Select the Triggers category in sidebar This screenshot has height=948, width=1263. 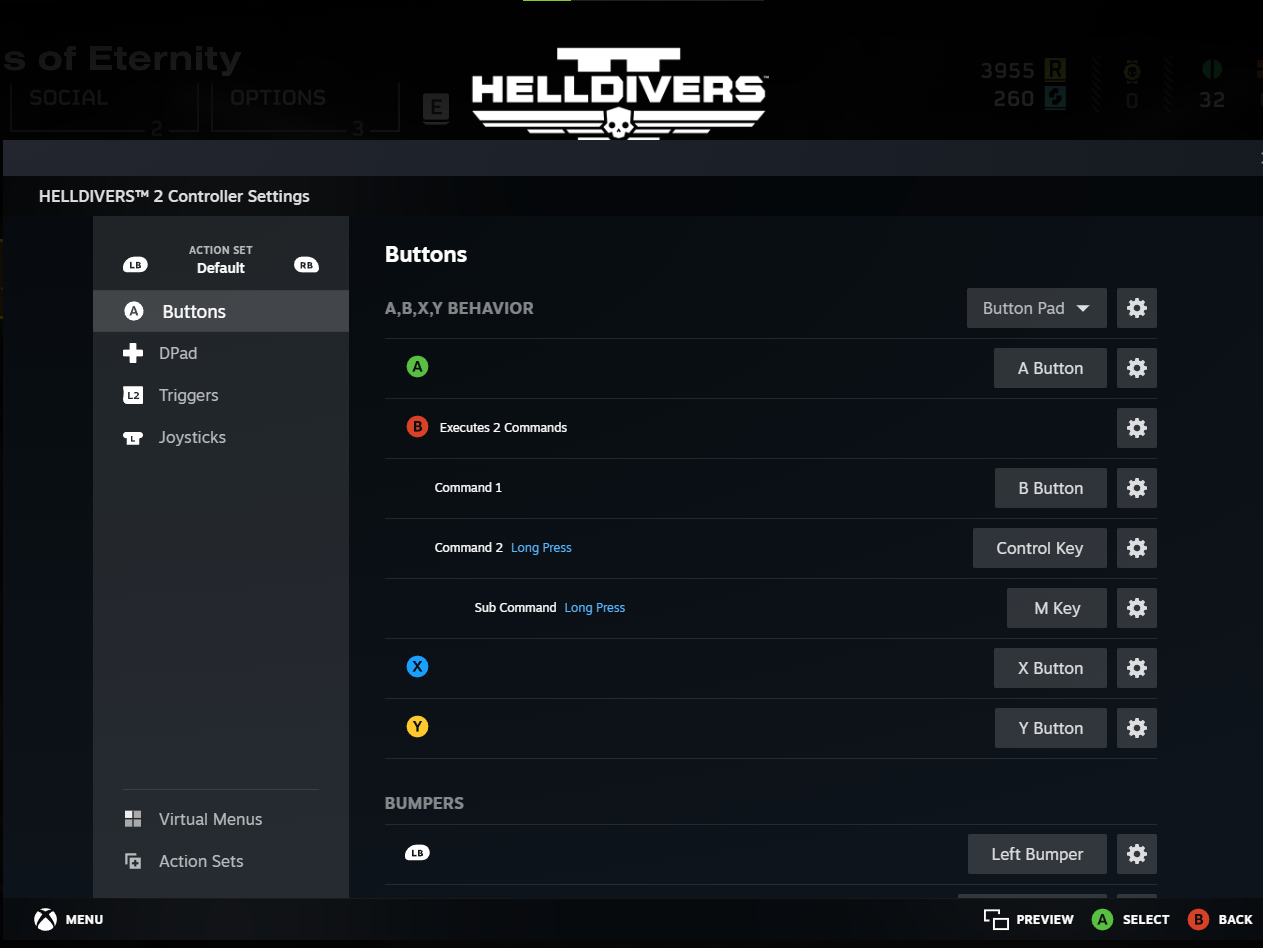[x=221, y=395]
